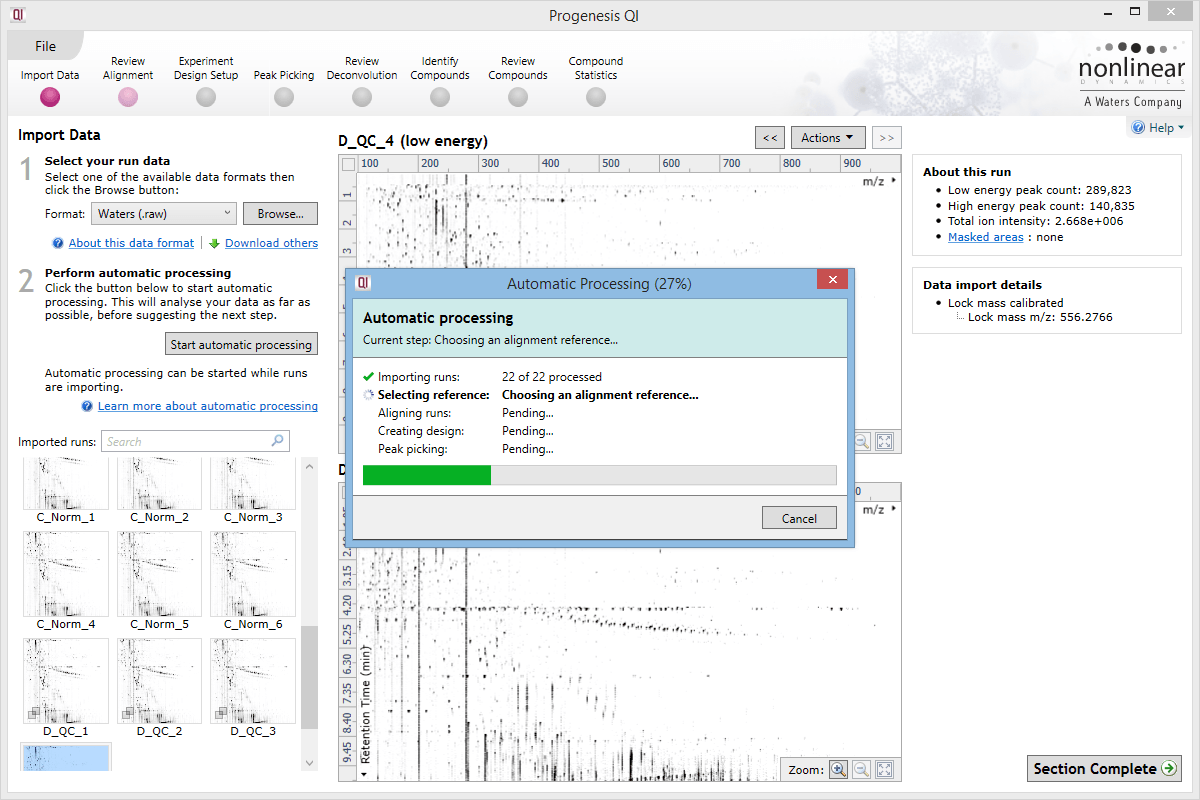Click the overlay squares icon on D_QC_2
Image resolution: width=1200 pixels, height=800 pixels.
pyautogui.click(x=126, y=713)
